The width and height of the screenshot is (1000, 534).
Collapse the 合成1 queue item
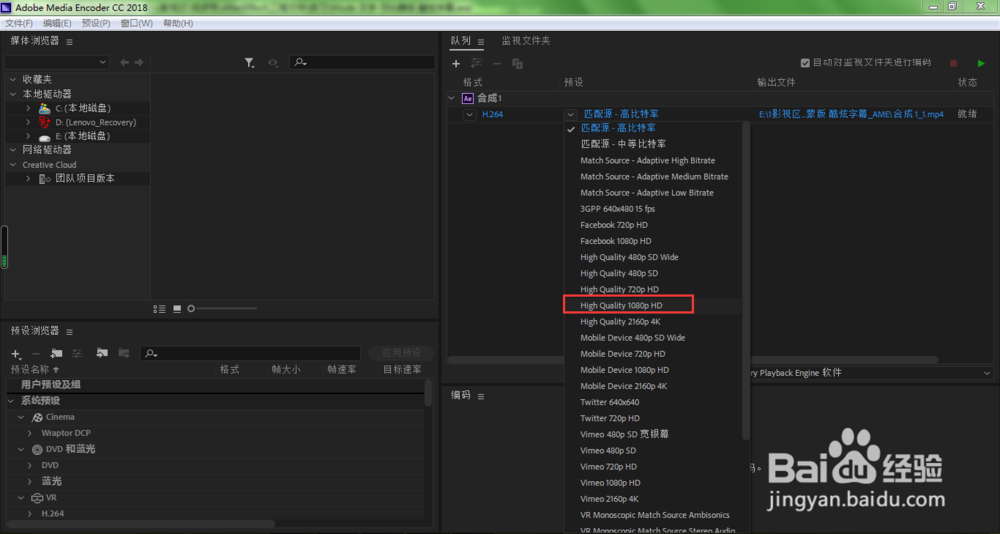tap(452, 98)
